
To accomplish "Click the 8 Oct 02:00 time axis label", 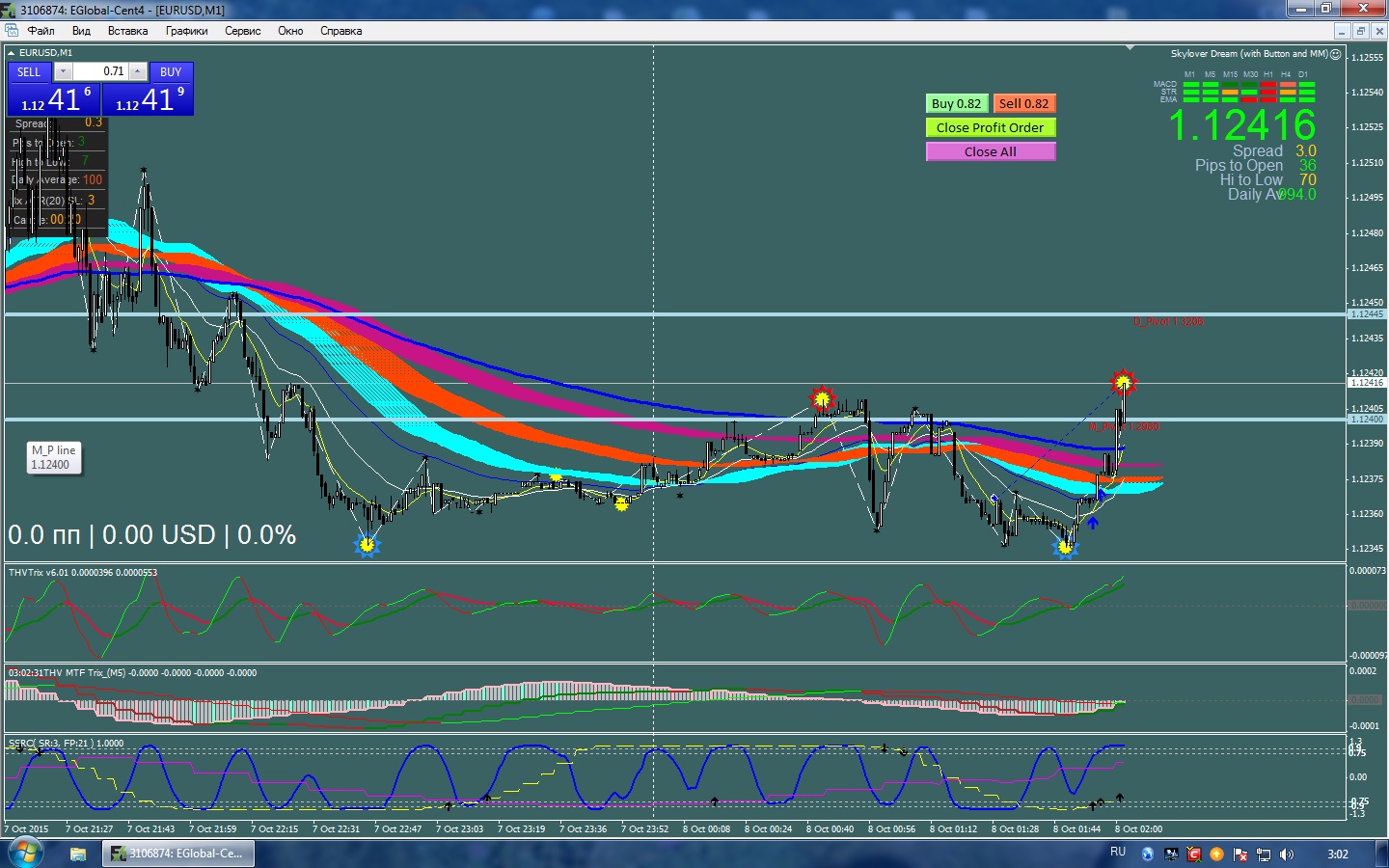I will pyautogui.click(x=1139, y=829).
